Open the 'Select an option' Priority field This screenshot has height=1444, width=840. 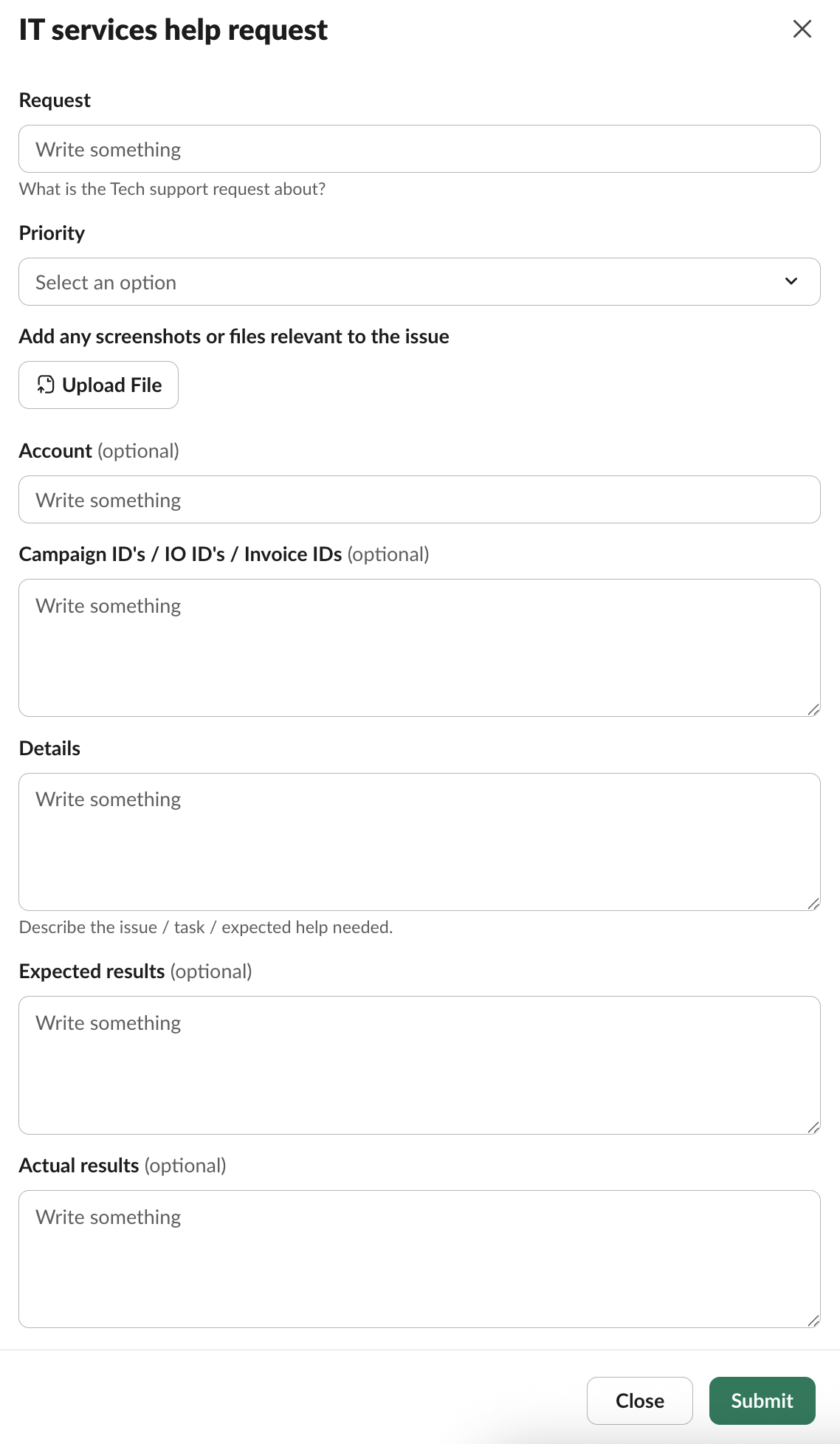[419, 281]
